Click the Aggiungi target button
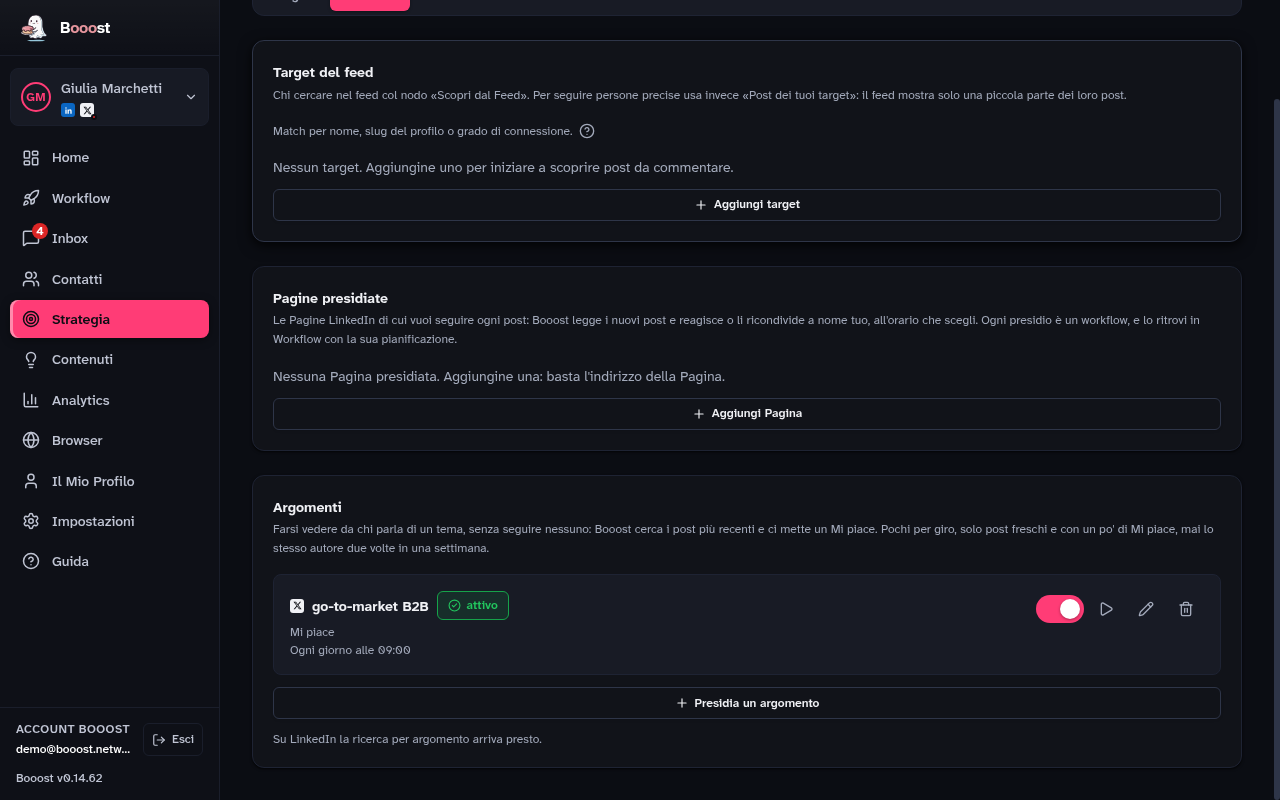The width and height of the screenshot is (1280, 800). click(746, 205)
